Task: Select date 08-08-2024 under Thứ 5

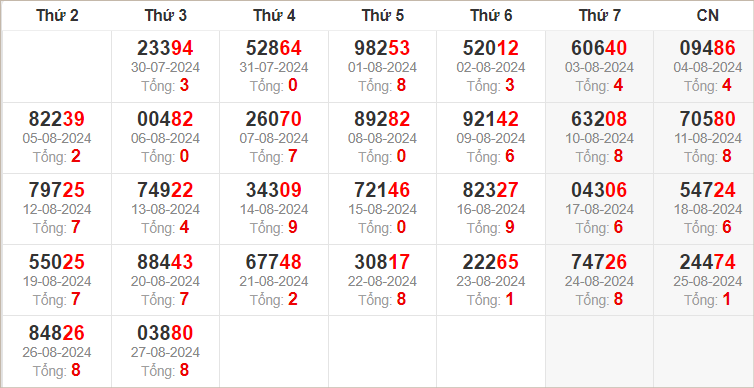Action: [382, 138]
